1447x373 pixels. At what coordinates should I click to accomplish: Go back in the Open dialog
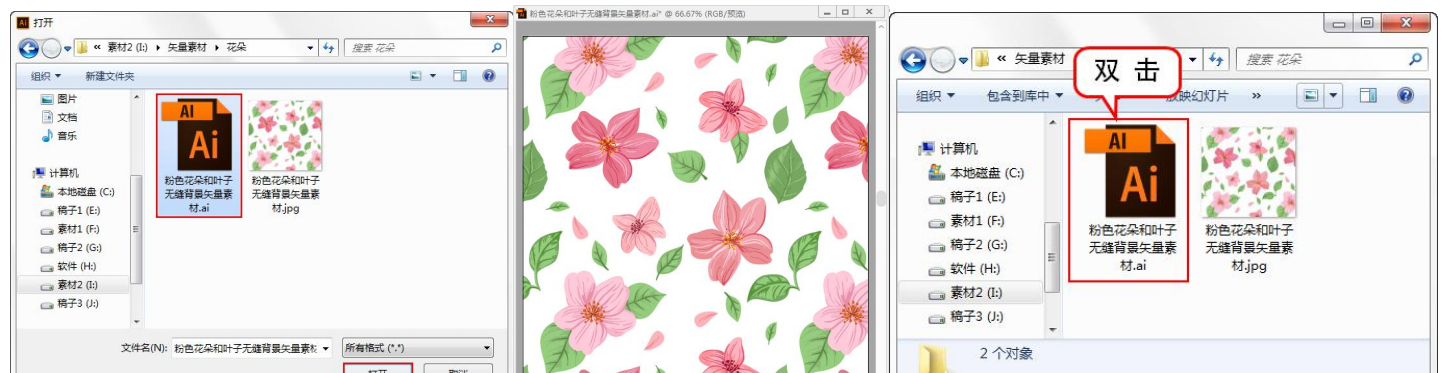28,47
